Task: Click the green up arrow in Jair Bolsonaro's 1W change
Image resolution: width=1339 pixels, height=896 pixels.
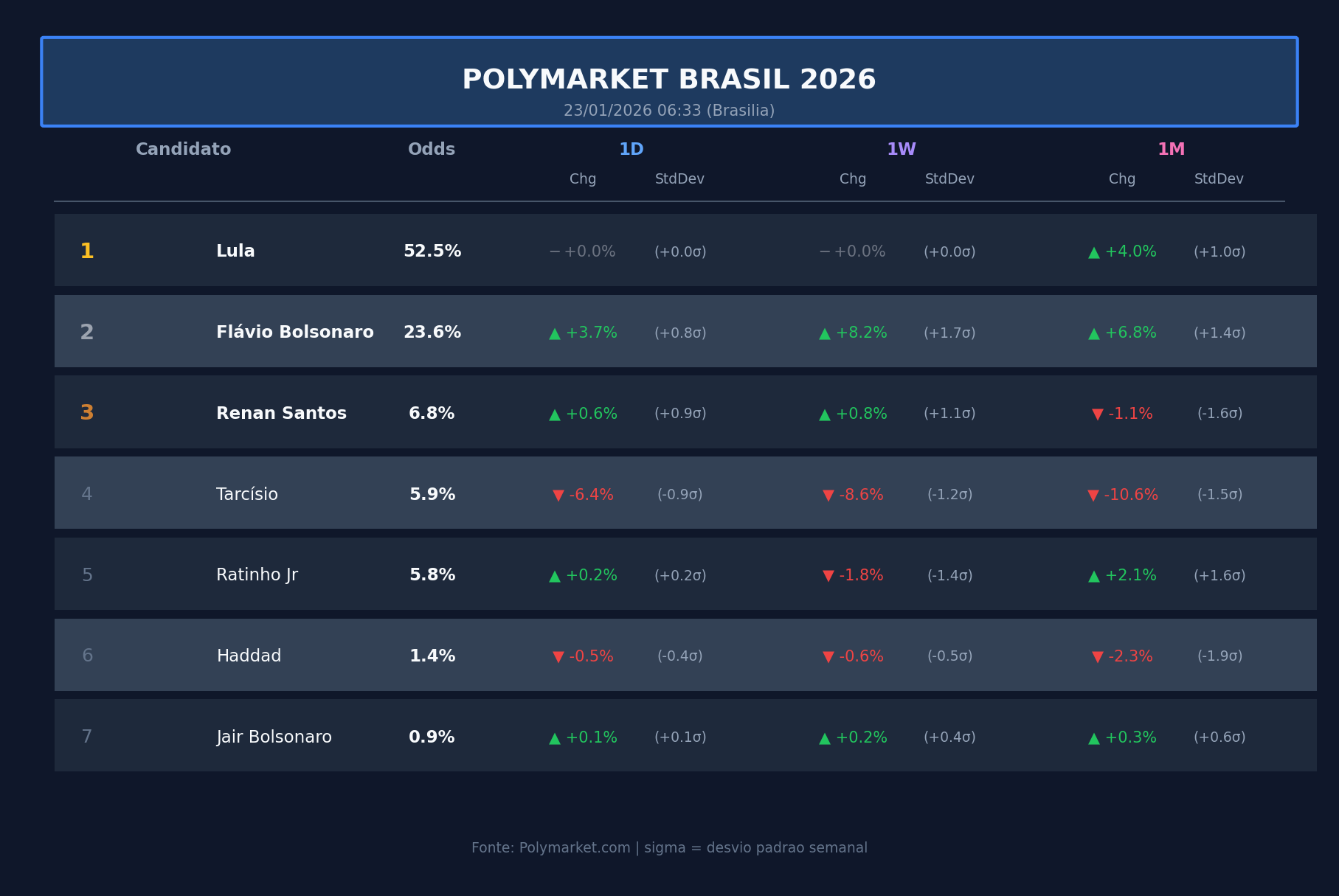Action: (825, 738)
